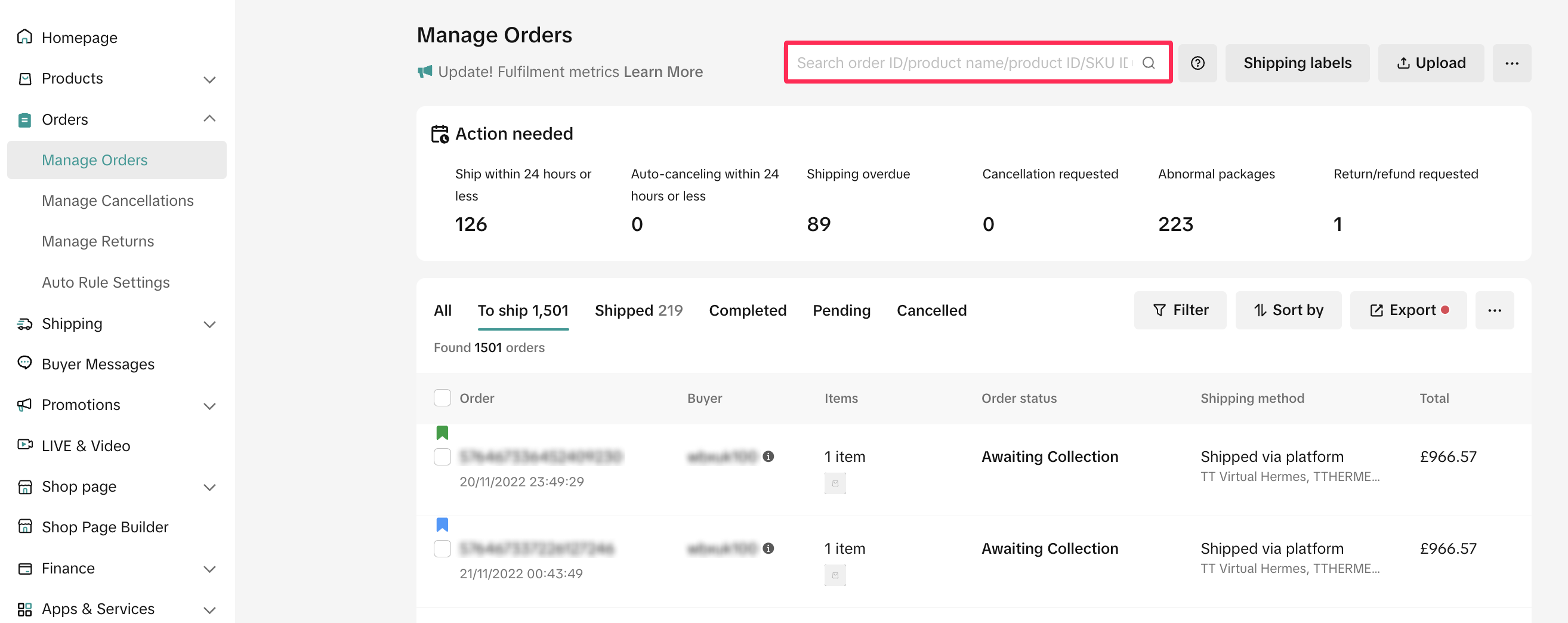The height and width of the screenshot is (623, 1568).
Task: Select the Cancelled orders tab
Action: 931,310
